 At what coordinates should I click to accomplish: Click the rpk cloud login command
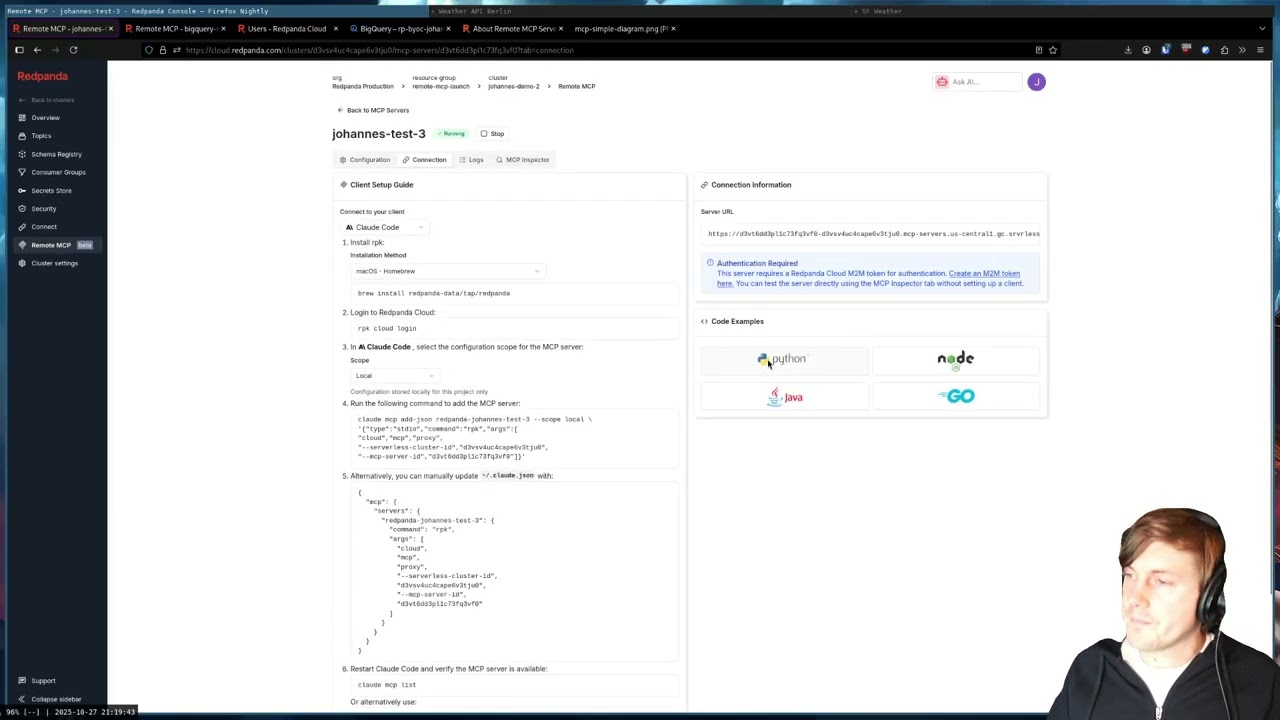515,328
